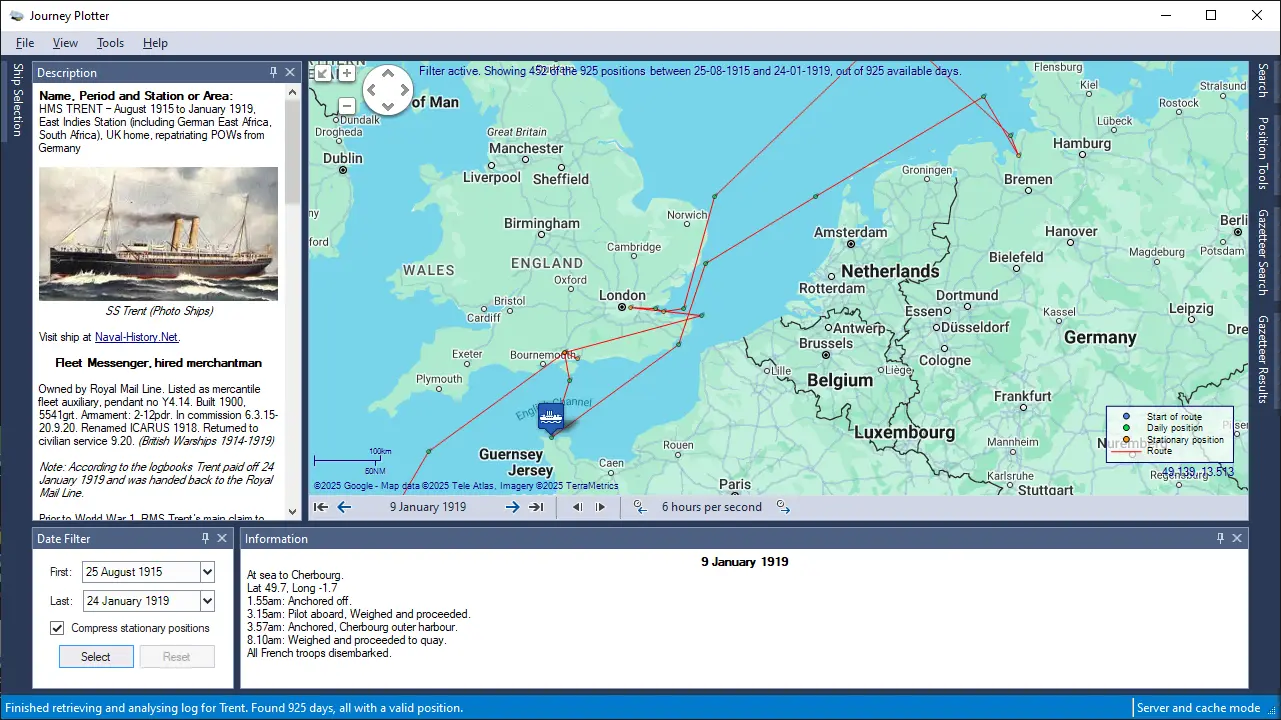Open the File menu

[x=25, y=43]
